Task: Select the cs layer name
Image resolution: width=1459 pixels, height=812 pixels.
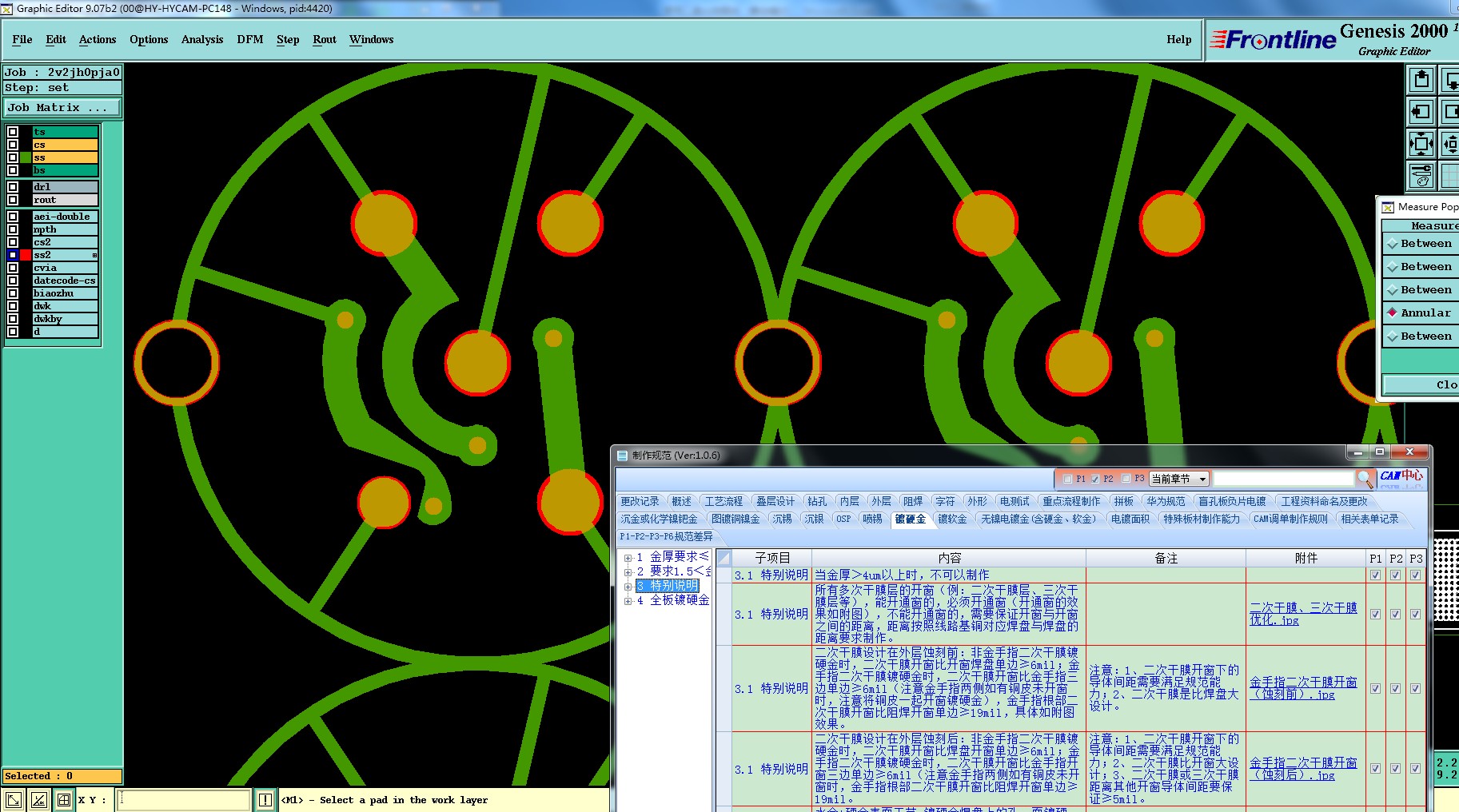Action: [65, 145]
